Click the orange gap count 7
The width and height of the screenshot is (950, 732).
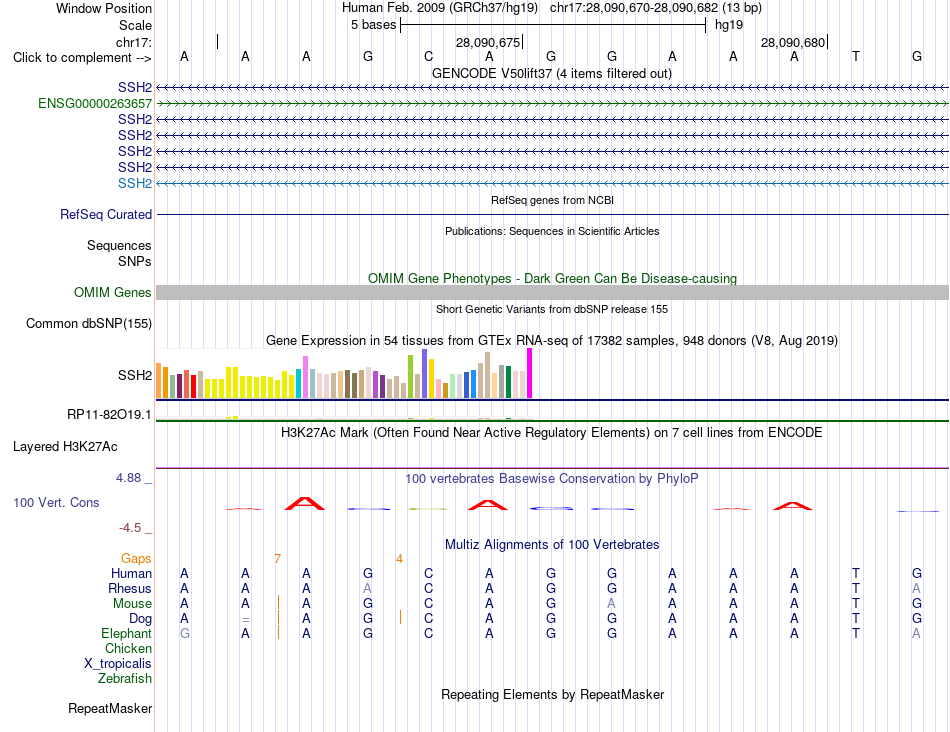pyautogui.click(x=277, y=558)
